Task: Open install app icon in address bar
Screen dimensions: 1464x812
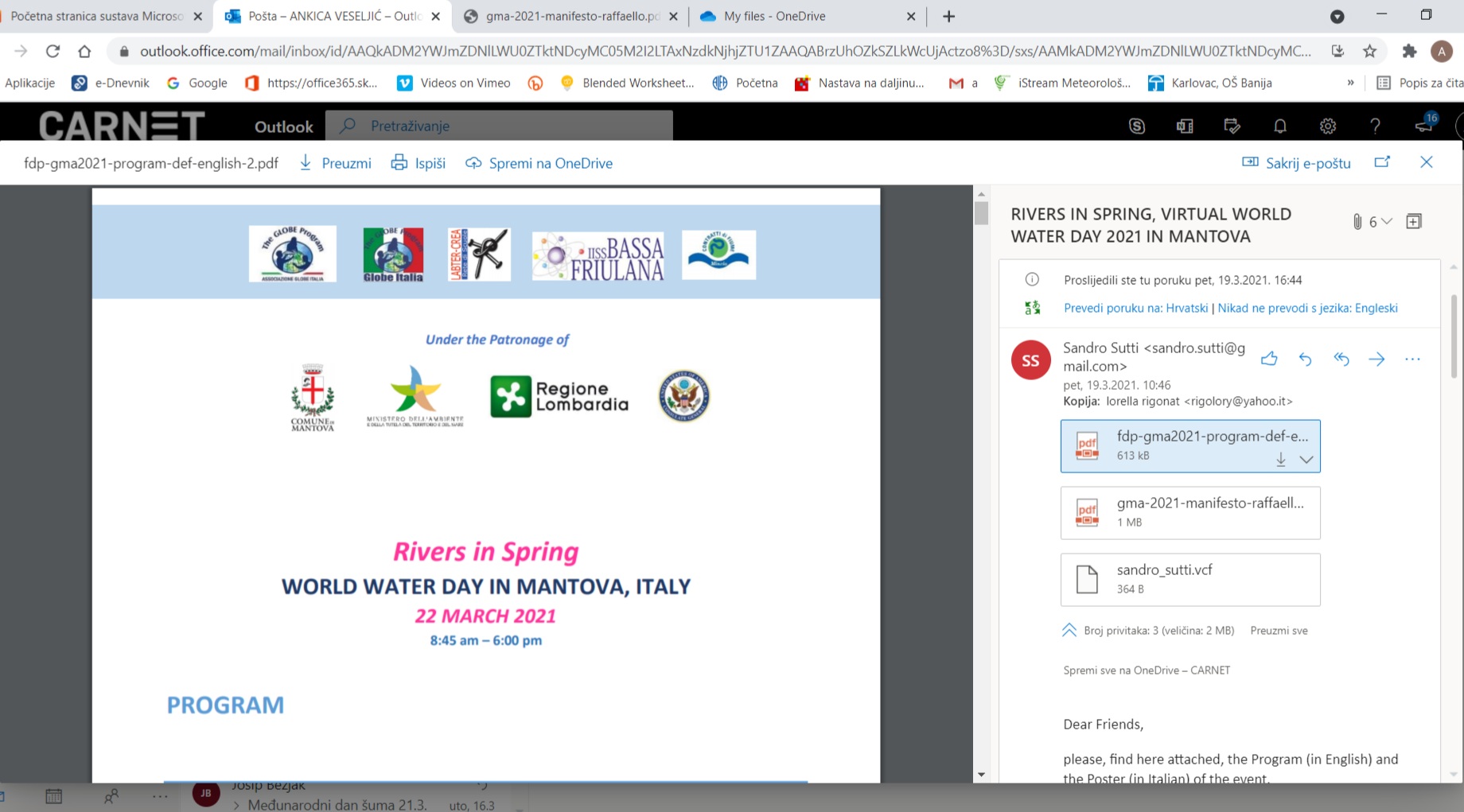Action: click(x=1337, y=51)
